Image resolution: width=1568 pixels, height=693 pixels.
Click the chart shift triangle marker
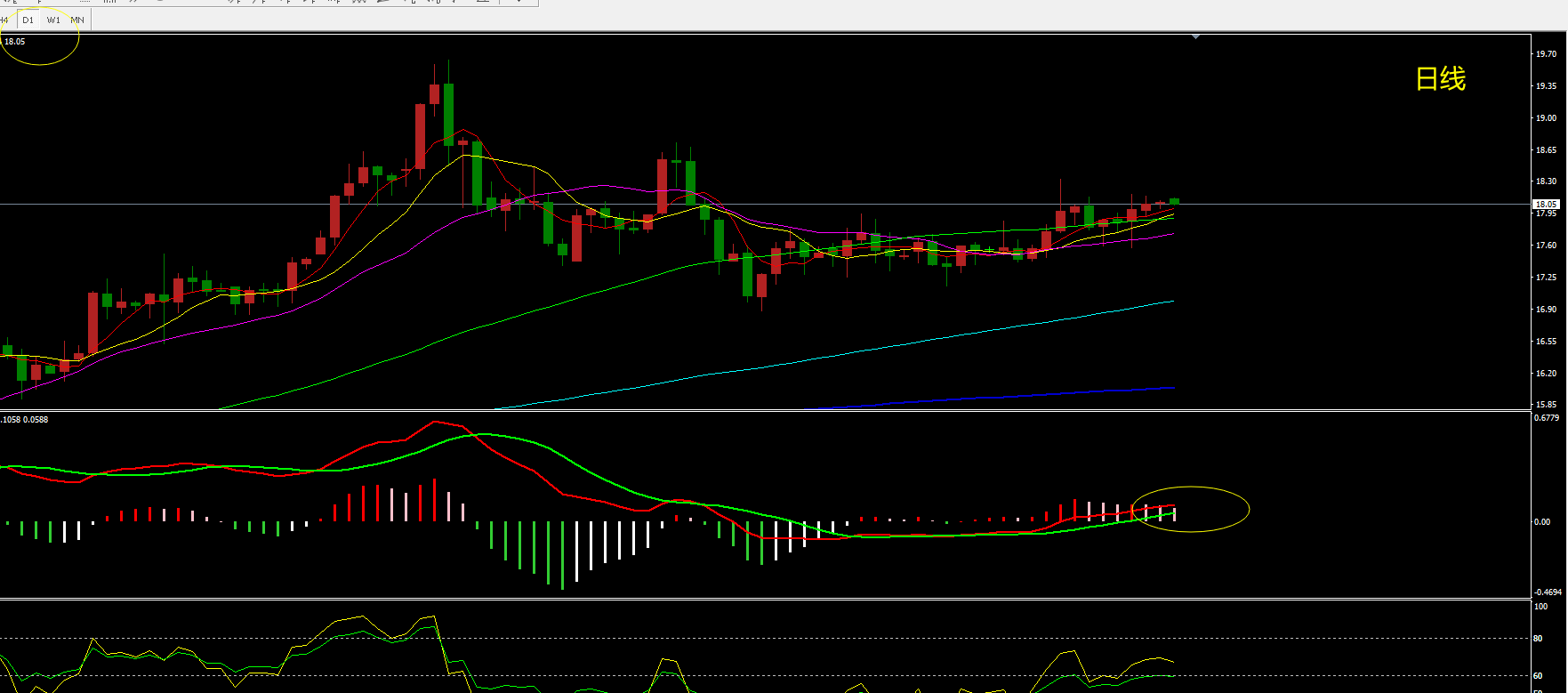[x=1196, y=36]
